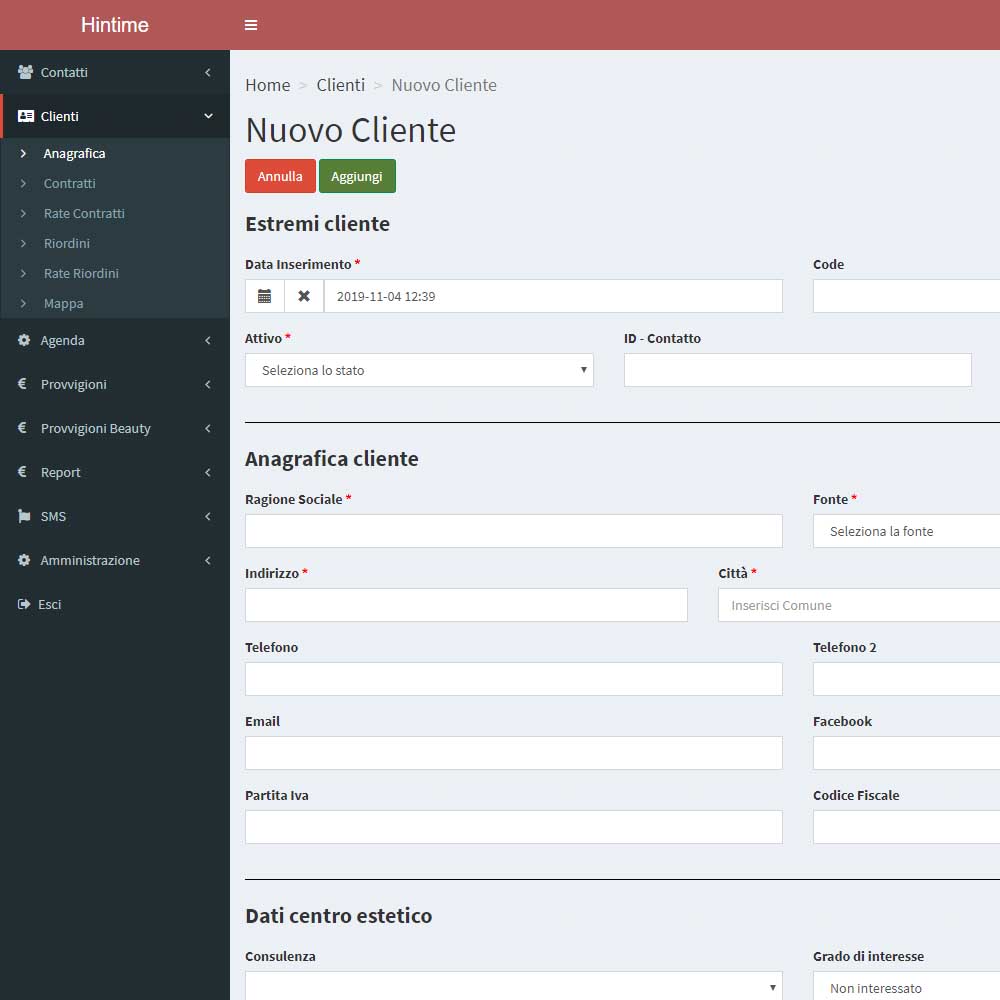Open the Grado di interesse dropdown
Viewport: 1000px width, 1000px height.
pyautogui.click(x=906, y=986)
